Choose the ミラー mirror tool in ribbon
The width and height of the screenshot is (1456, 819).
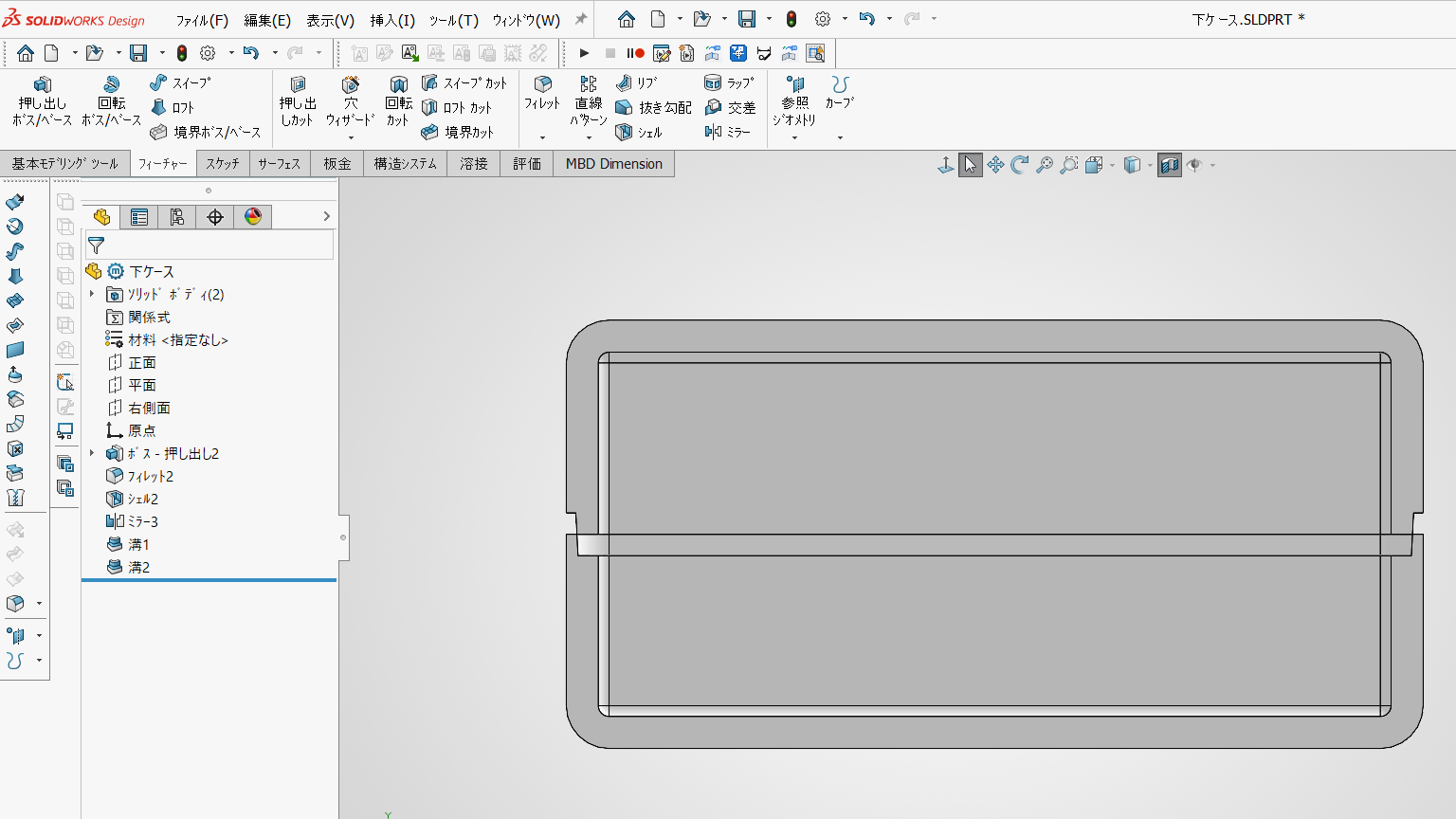pos(727,132)
